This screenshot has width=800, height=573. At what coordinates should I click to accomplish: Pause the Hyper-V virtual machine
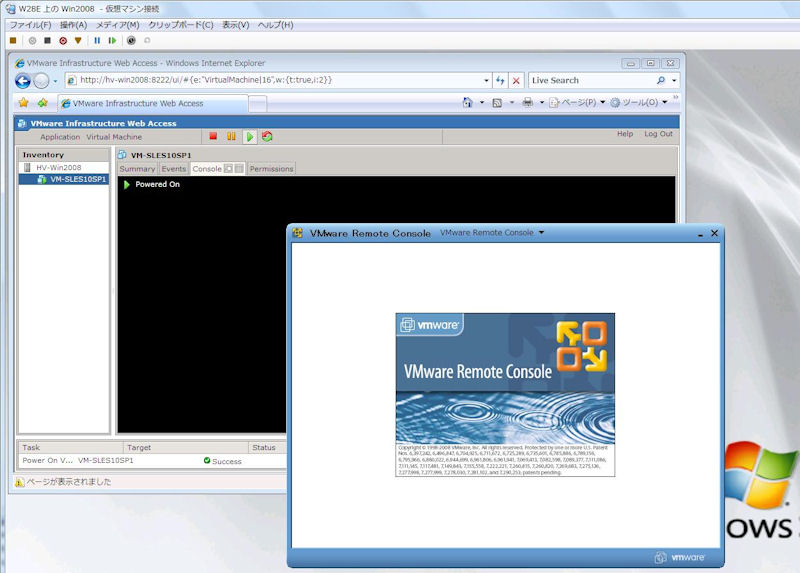[97, 40]
